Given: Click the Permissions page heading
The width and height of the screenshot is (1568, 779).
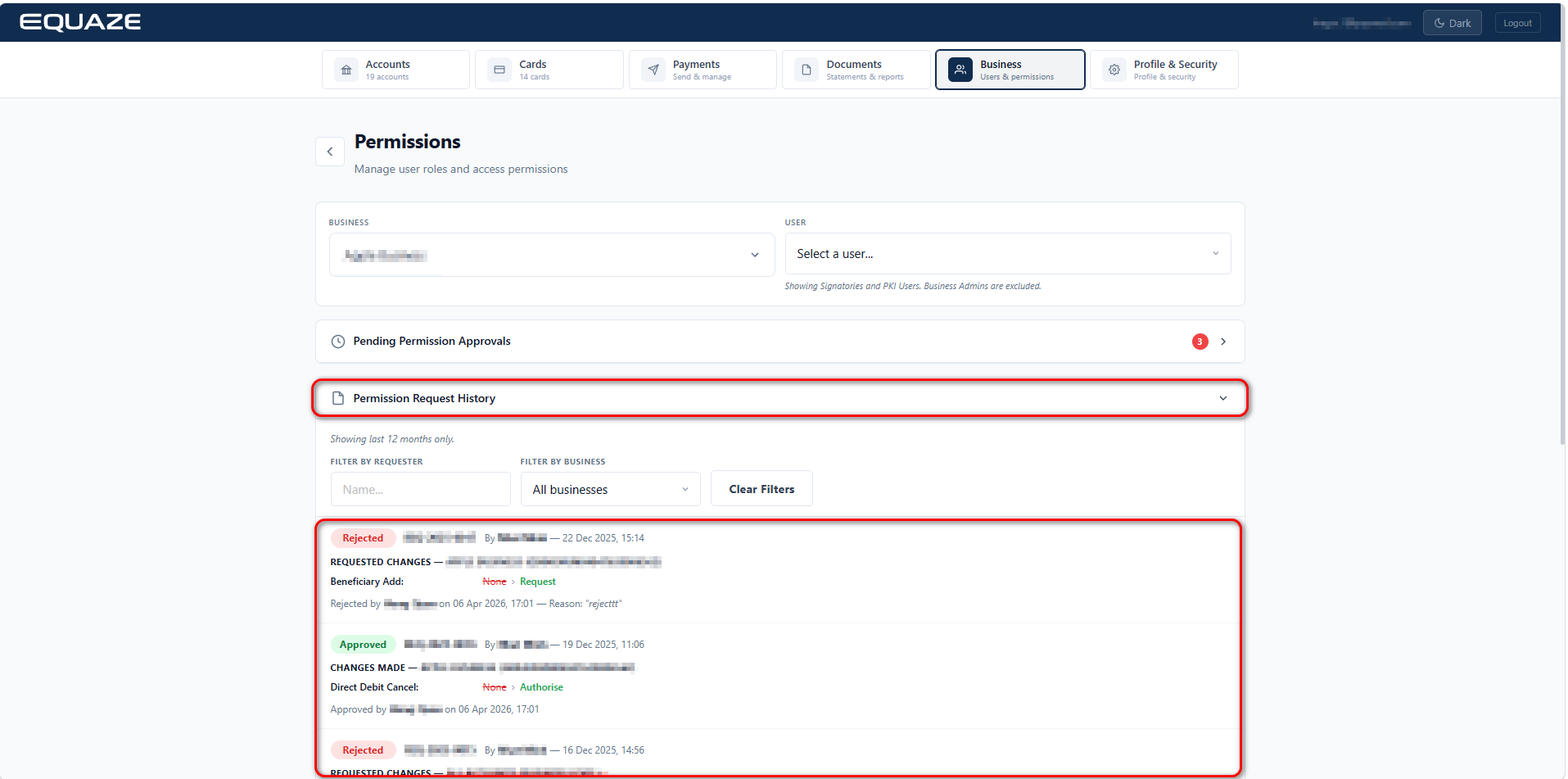Looking at the screenshot, I should pos(408,142).
